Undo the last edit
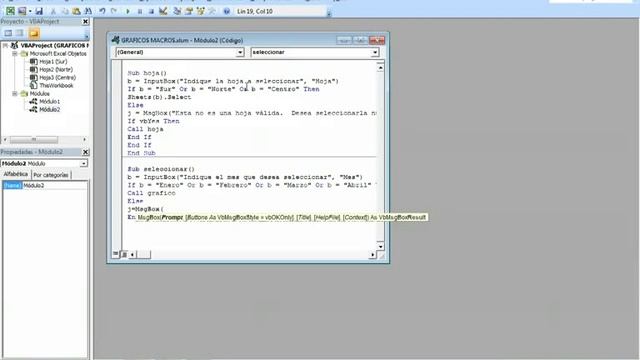The image size is (640, 360). click(102, 11)
